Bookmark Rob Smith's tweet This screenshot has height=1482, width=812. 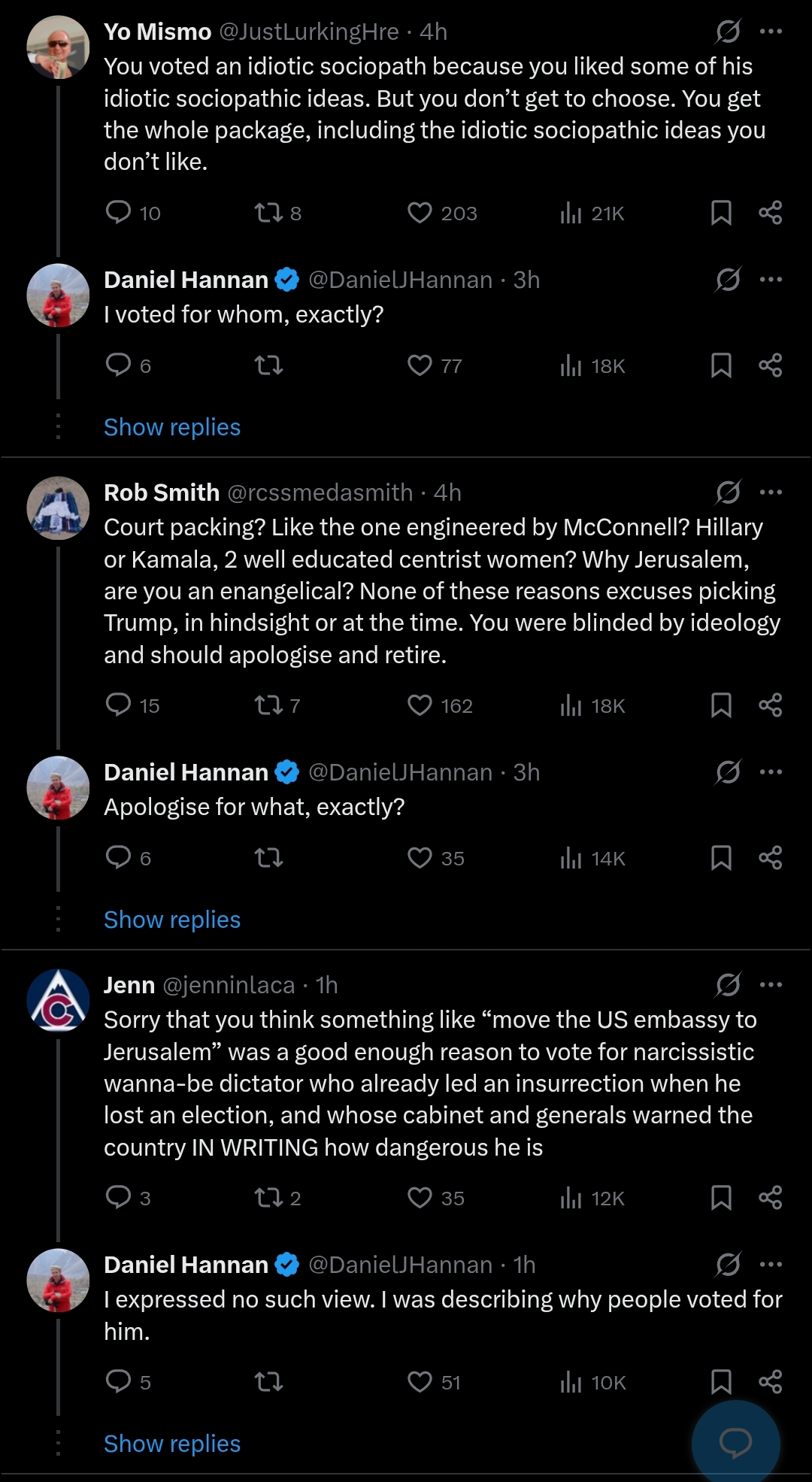pyautogui.click(x=721, y=705)
